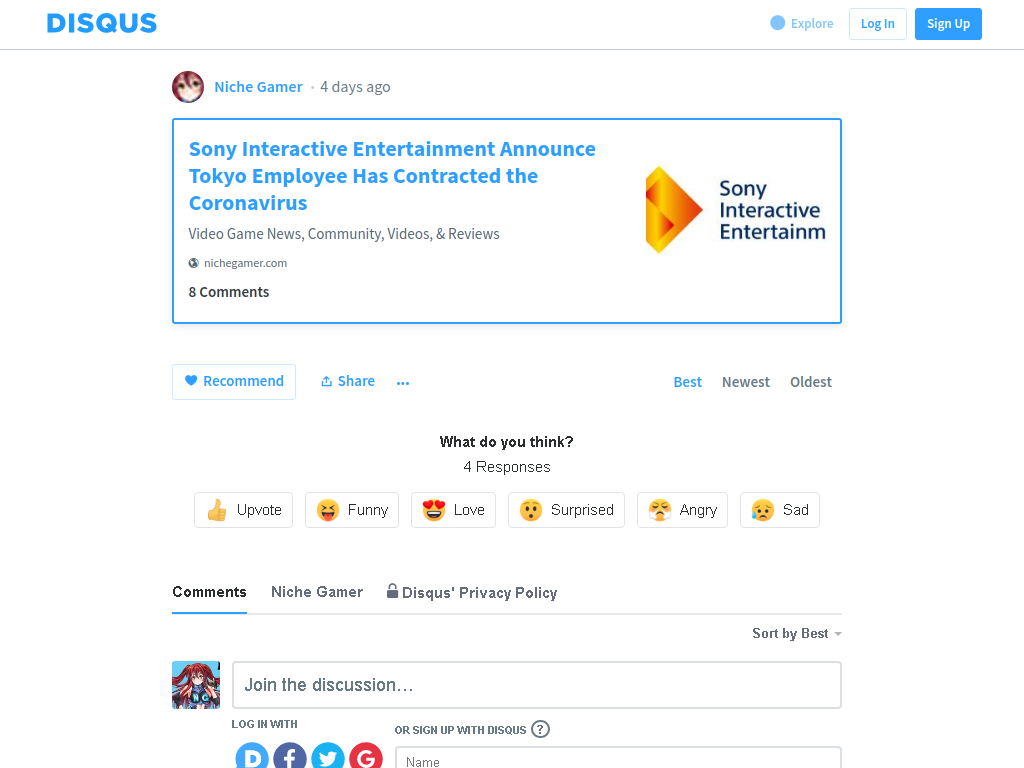
Task: Log in with the Facebook icon
Action: pos(290,756)
